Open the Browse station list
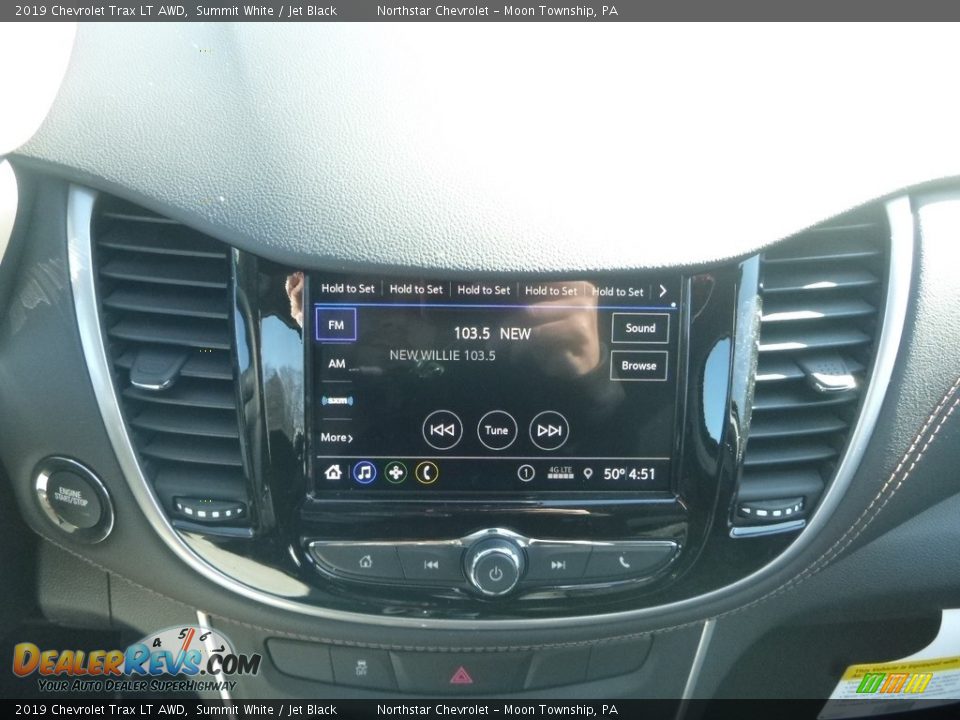 [639, 366]
